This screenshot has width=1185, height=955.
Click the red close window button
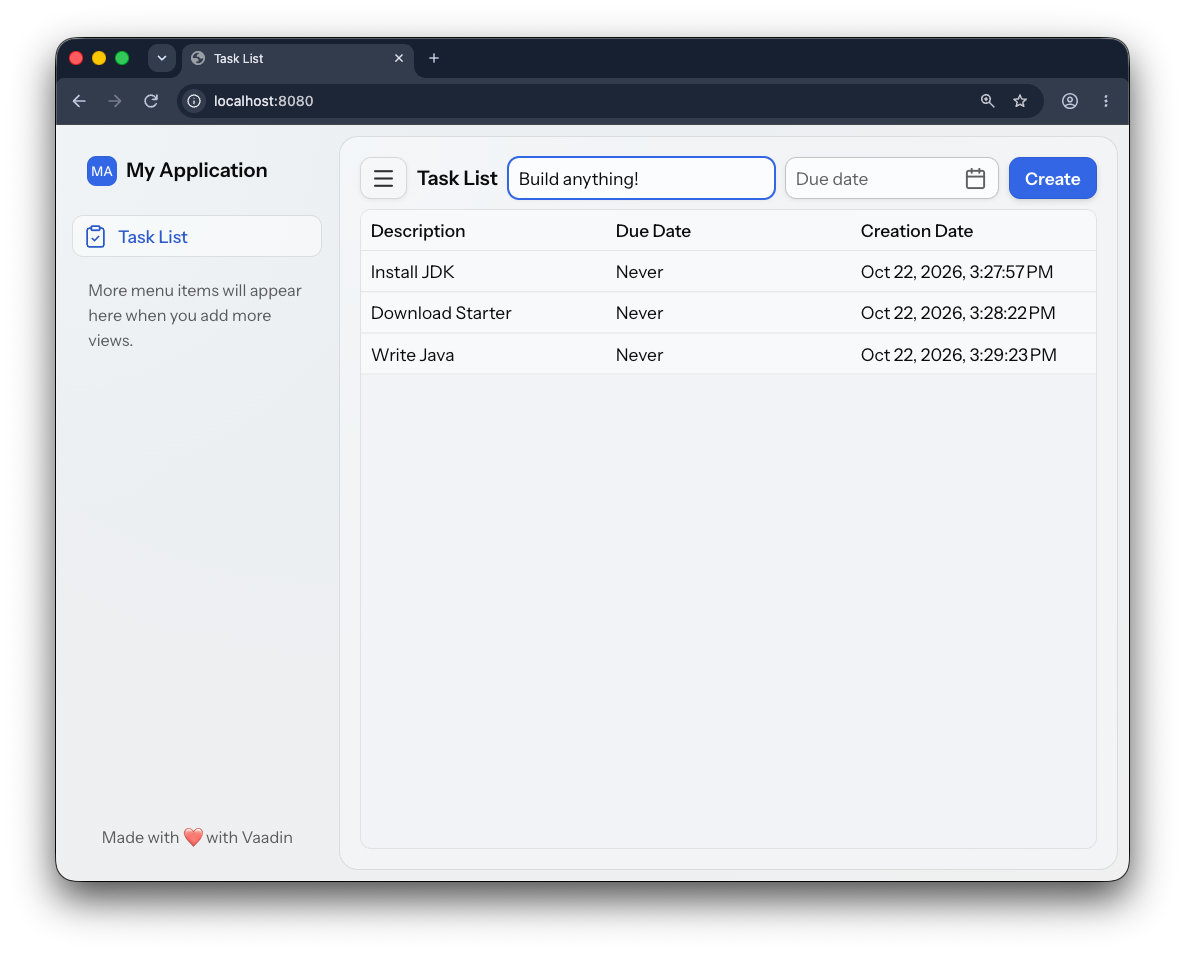[76, 58]
